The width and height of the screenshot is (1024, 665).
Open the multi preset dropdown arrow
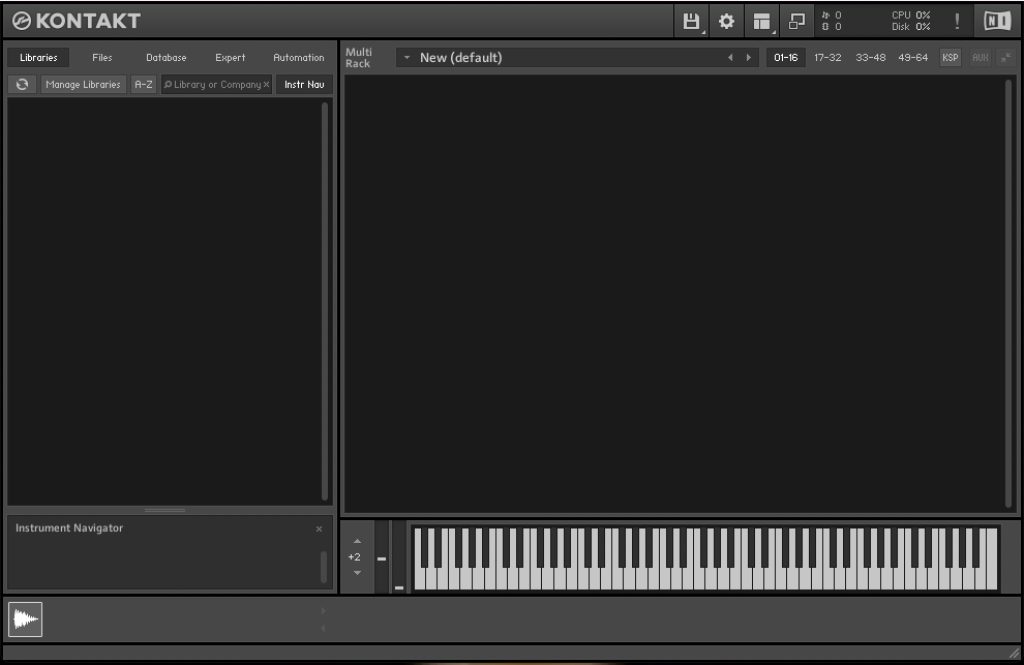407,57
